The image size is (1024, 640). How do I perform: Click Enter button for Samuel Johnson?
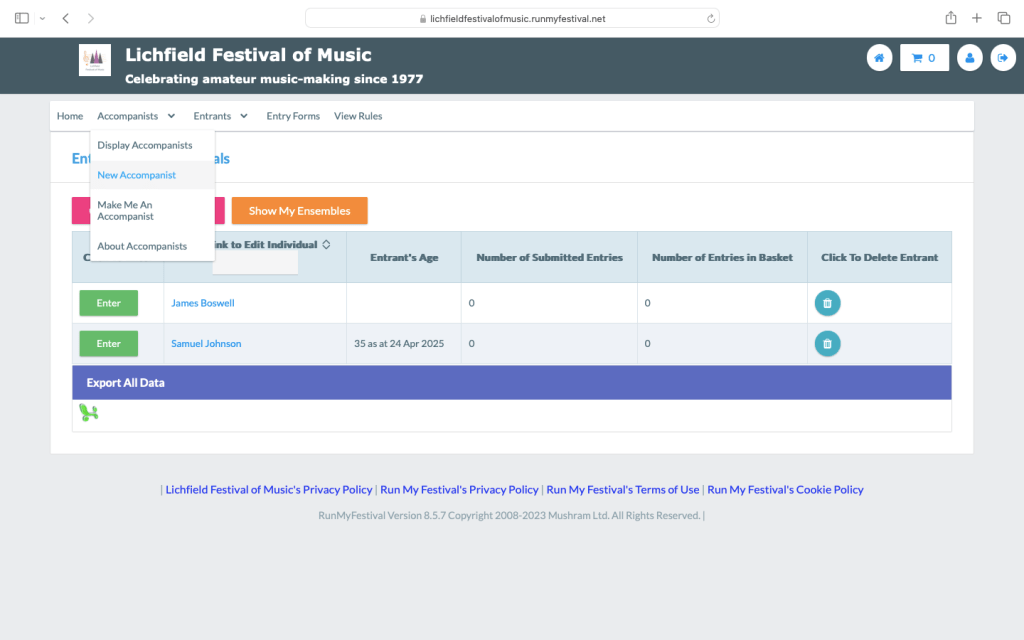108,344
